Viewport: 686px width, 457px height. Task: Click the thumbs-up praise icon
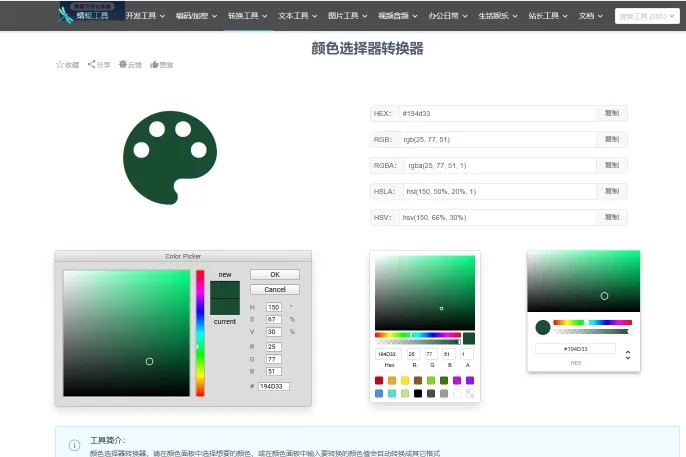[155, 64]
